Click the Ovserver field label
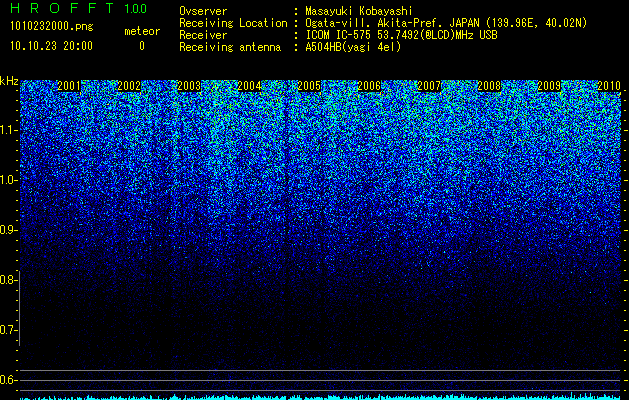The height and width of the screenshot is (400, 629). coord(203,11)
